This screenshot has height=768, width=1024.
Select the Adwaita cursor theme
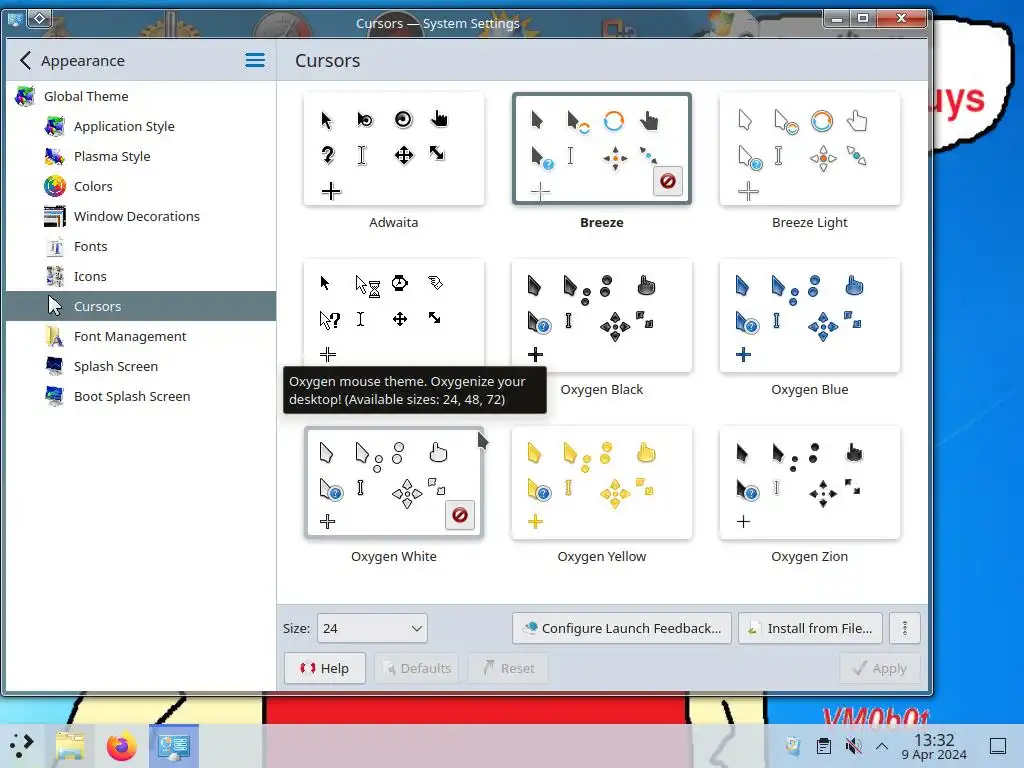click(x=394, y=150)
